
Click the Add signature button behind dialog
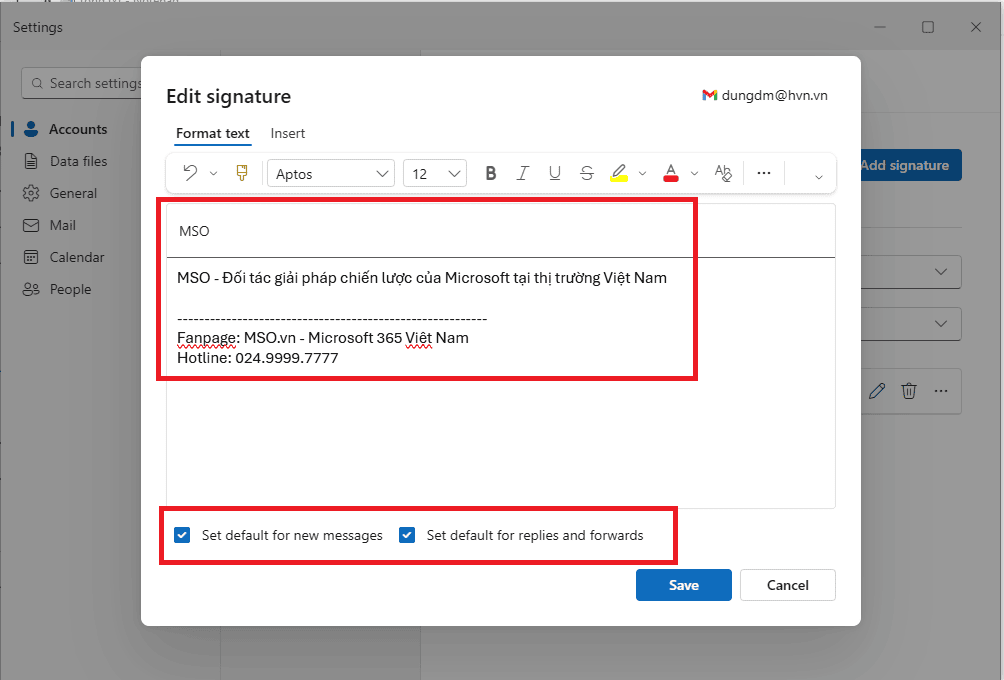tap(911, 165)
